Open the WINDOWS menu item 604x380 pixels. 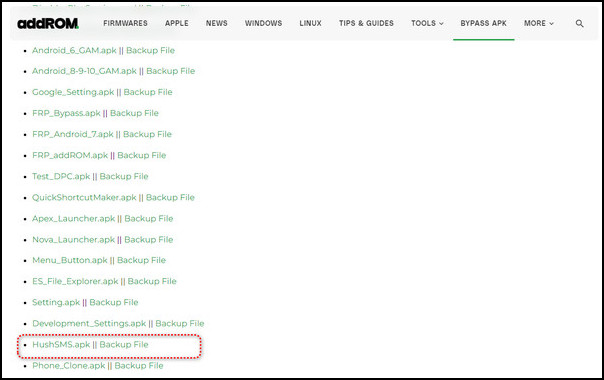[x=263, y=23]
